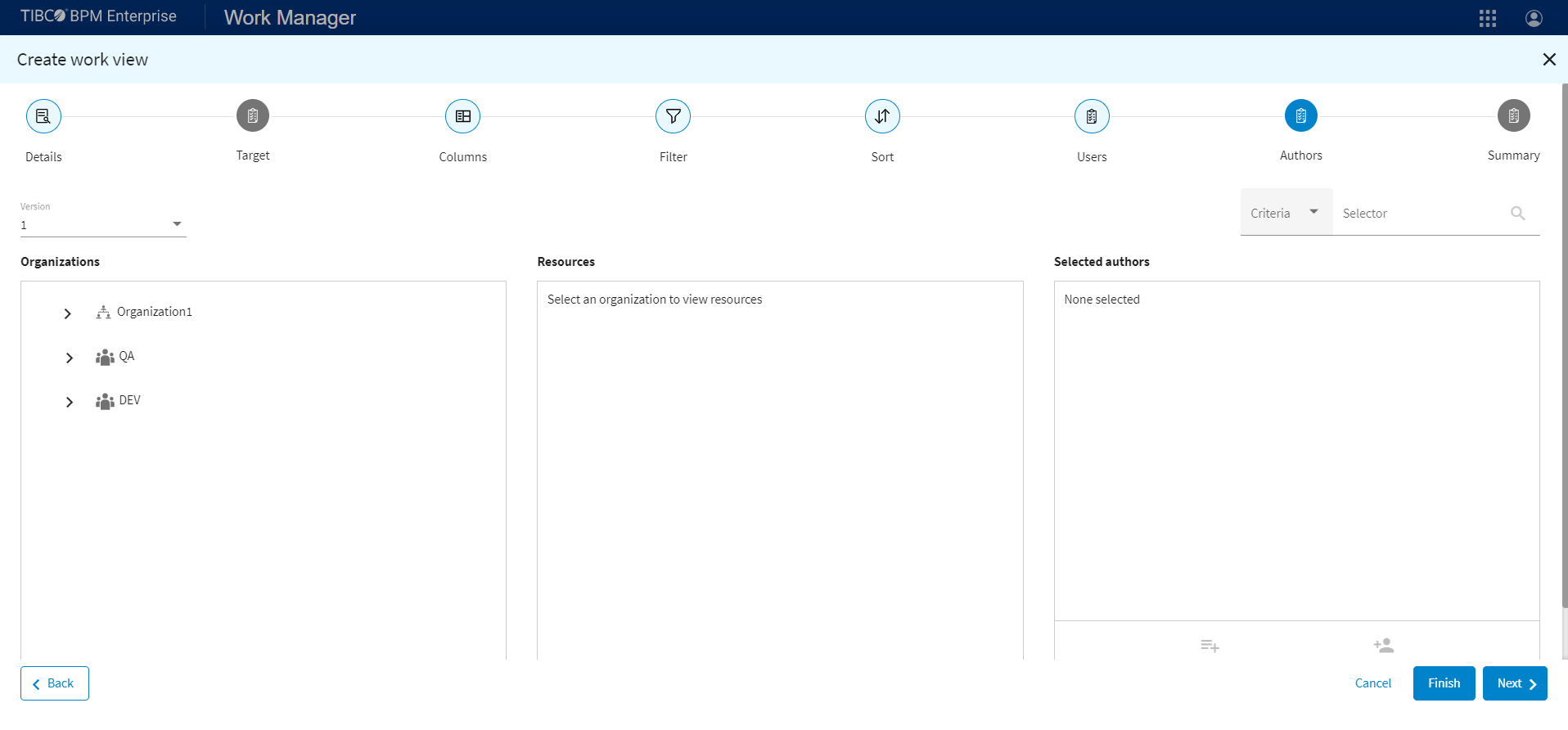The image size is (1568, 730).
Task: Open the user profile account icon
Action: [1534, 18]
